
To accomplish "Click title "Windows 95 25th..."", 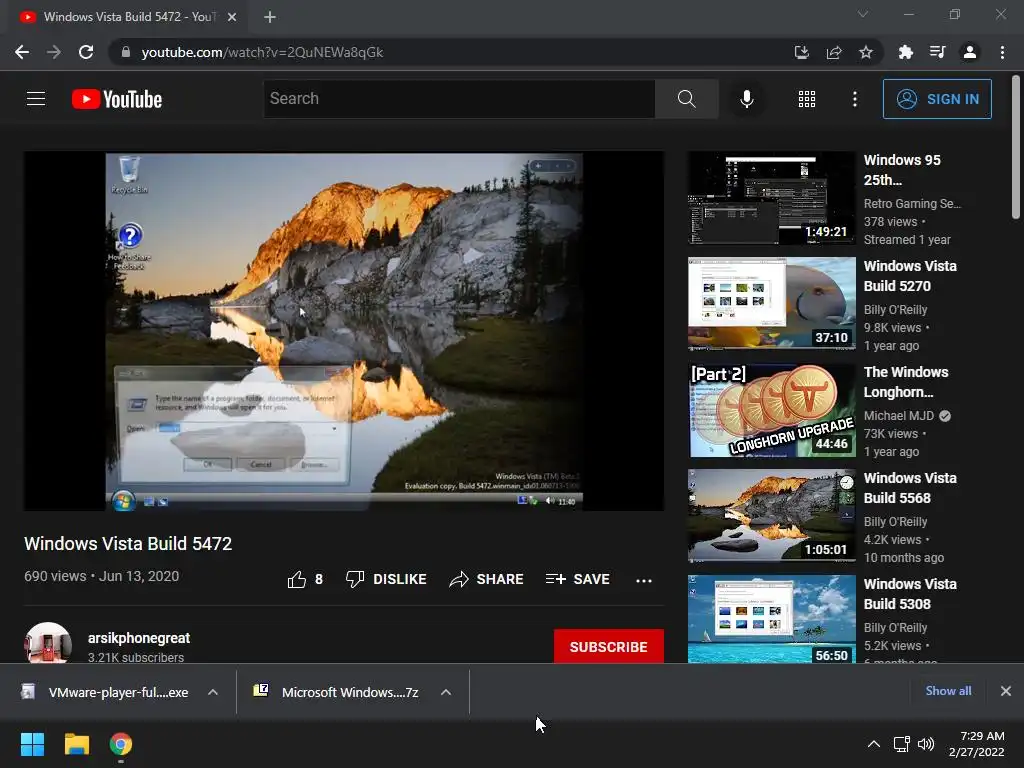I will pyautogui.click(x=902, y=170).
